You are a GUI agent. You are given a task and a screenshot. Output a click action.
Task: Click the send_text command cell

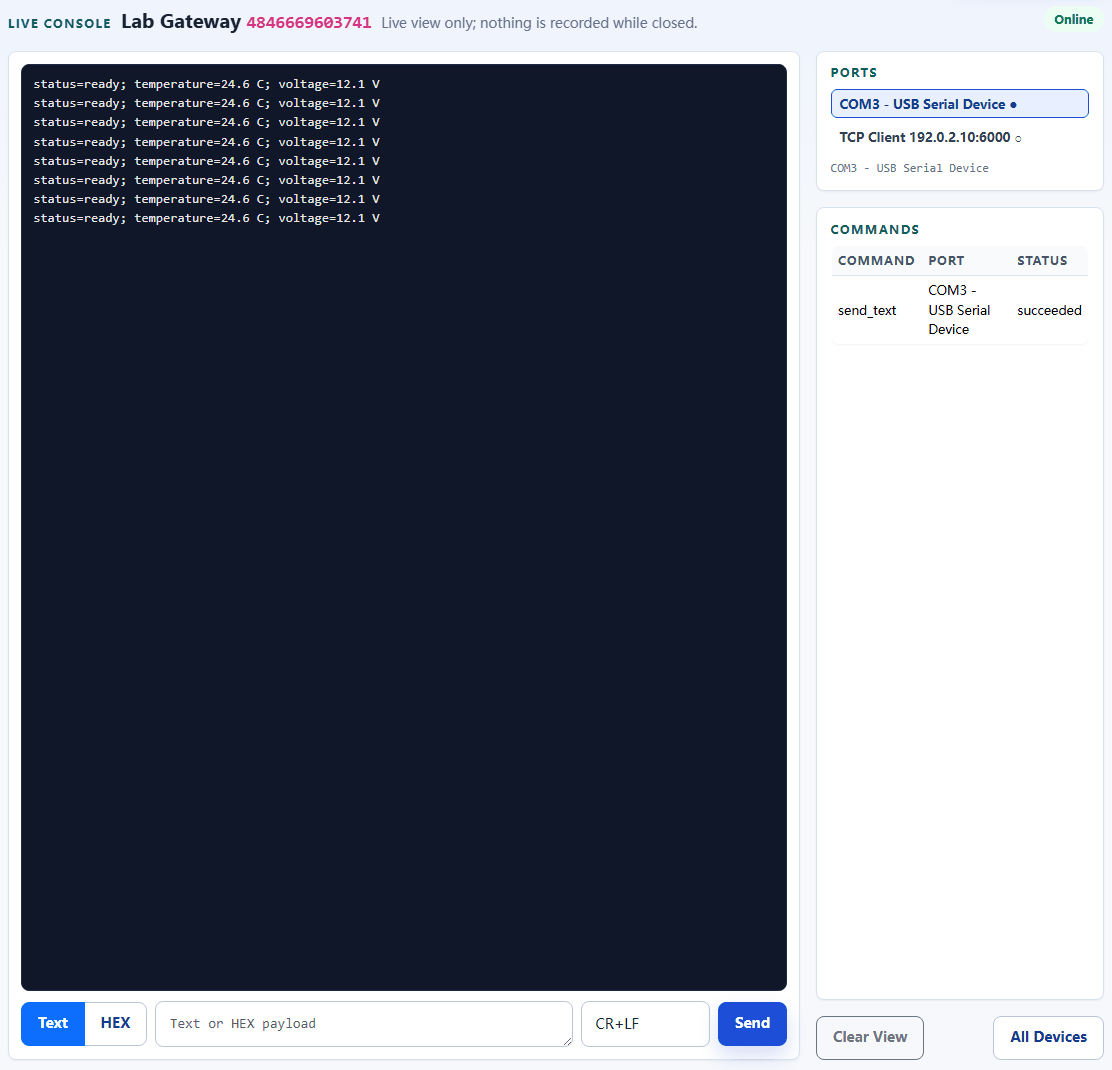(867, 311)
